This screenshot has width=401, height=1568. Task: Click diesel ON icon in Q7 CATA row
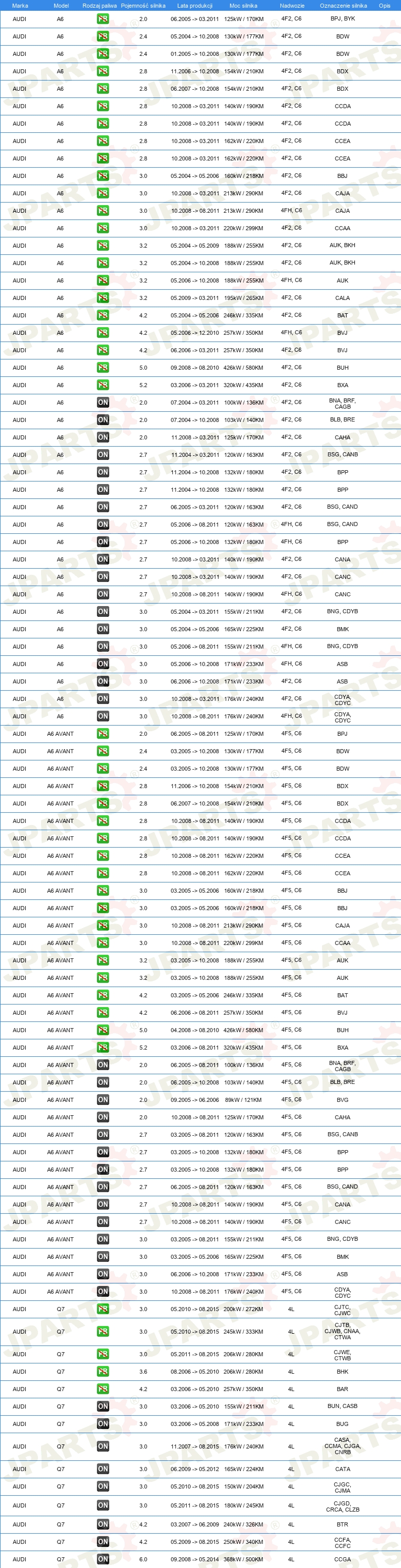[x=103, y=1470]
